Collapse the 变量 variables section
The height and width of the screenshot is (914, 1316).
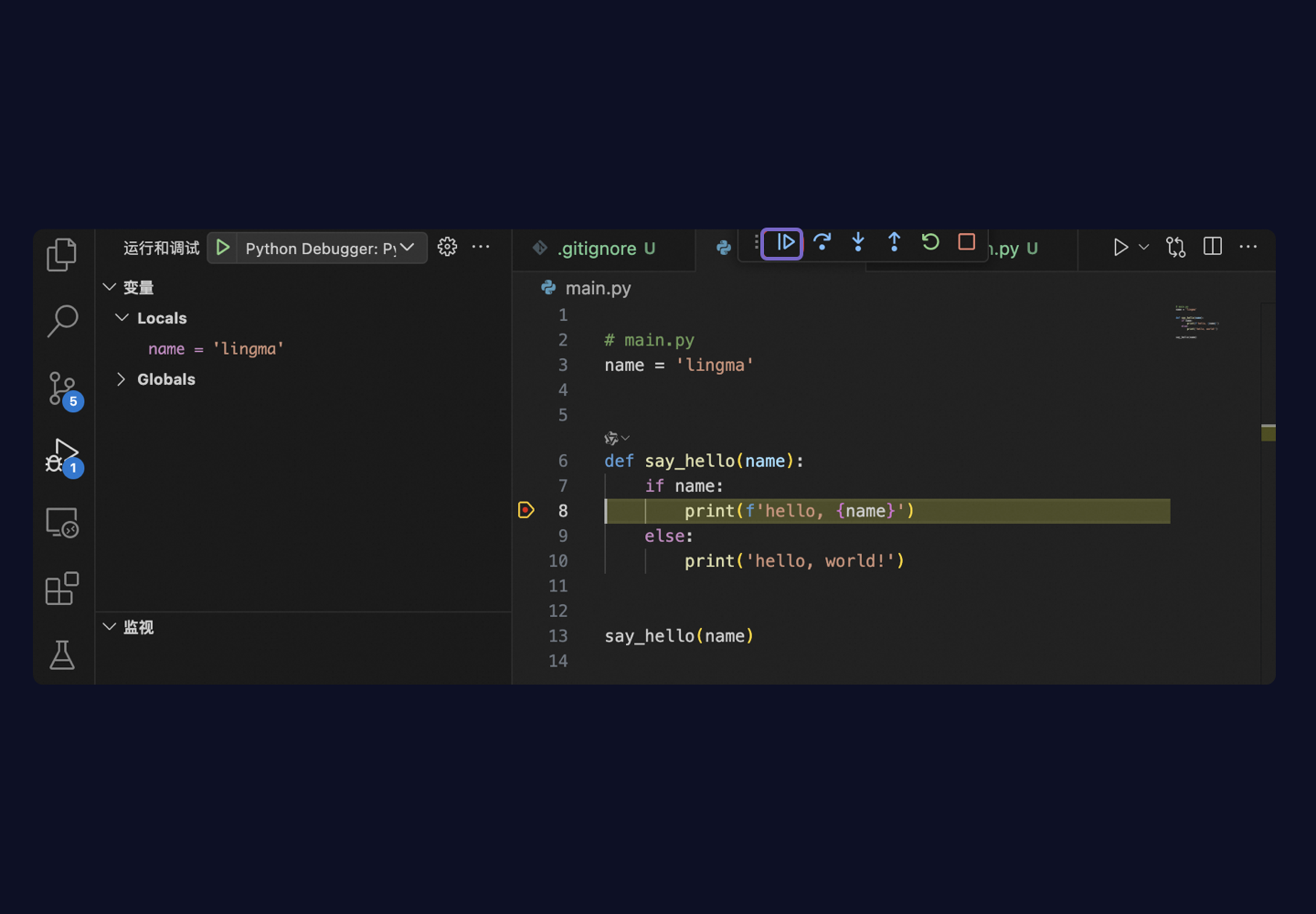click(x=110, y=287)
